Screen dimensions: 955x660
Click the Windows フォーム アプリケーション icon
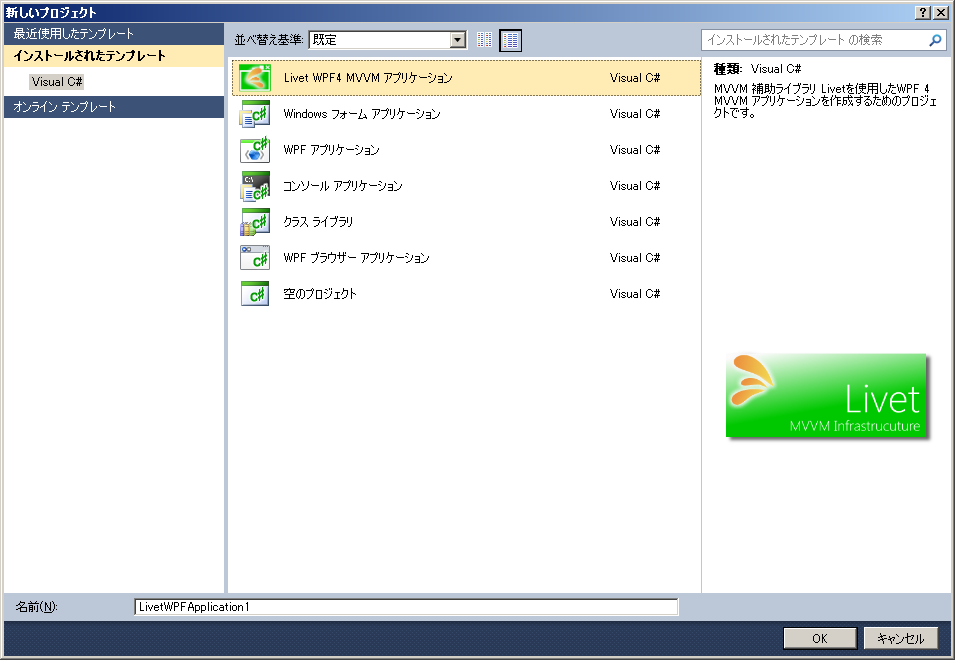pos(255,114)
